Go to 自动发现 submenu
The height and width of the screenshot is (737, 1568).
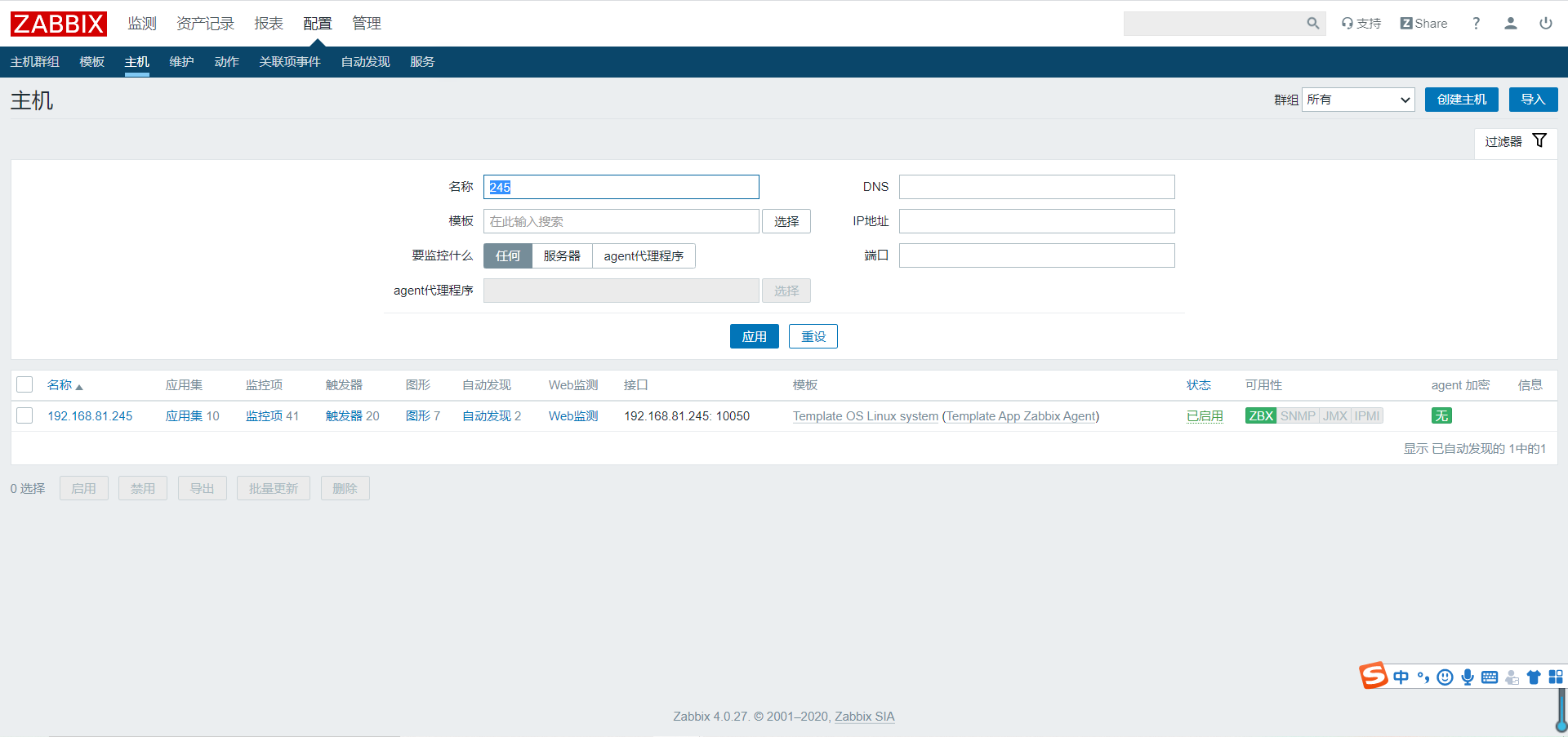click(366, 62)
